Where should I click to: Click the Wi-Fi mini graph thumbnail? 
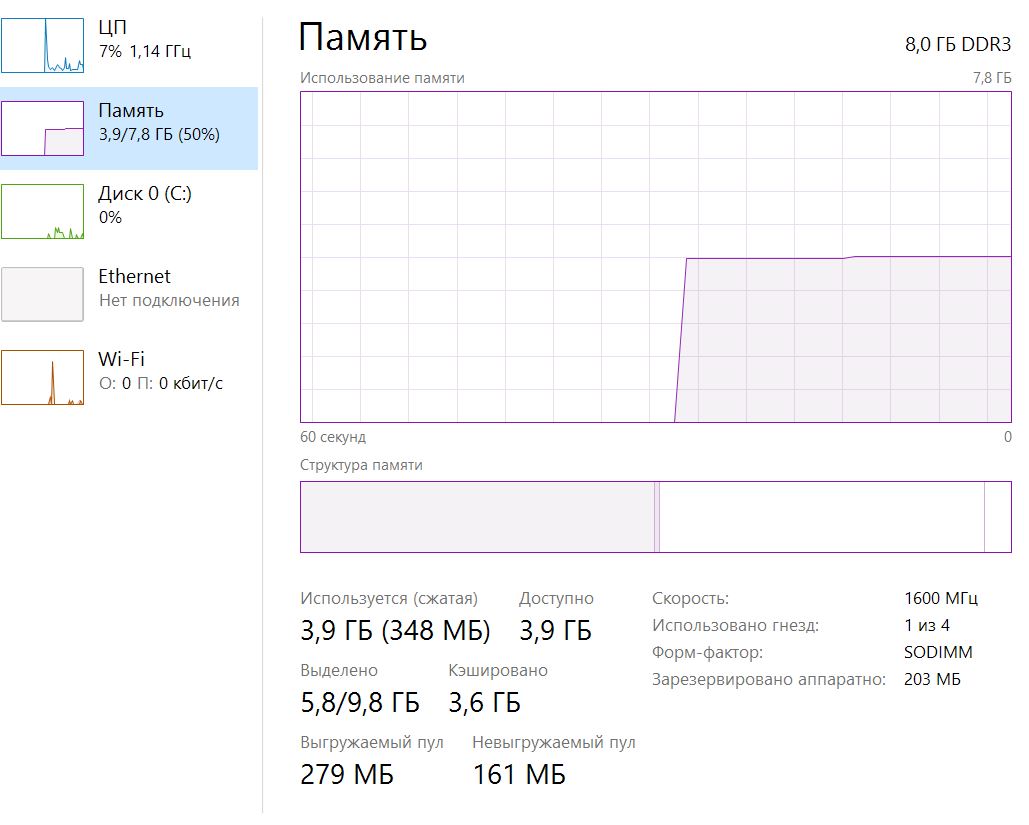42,377
